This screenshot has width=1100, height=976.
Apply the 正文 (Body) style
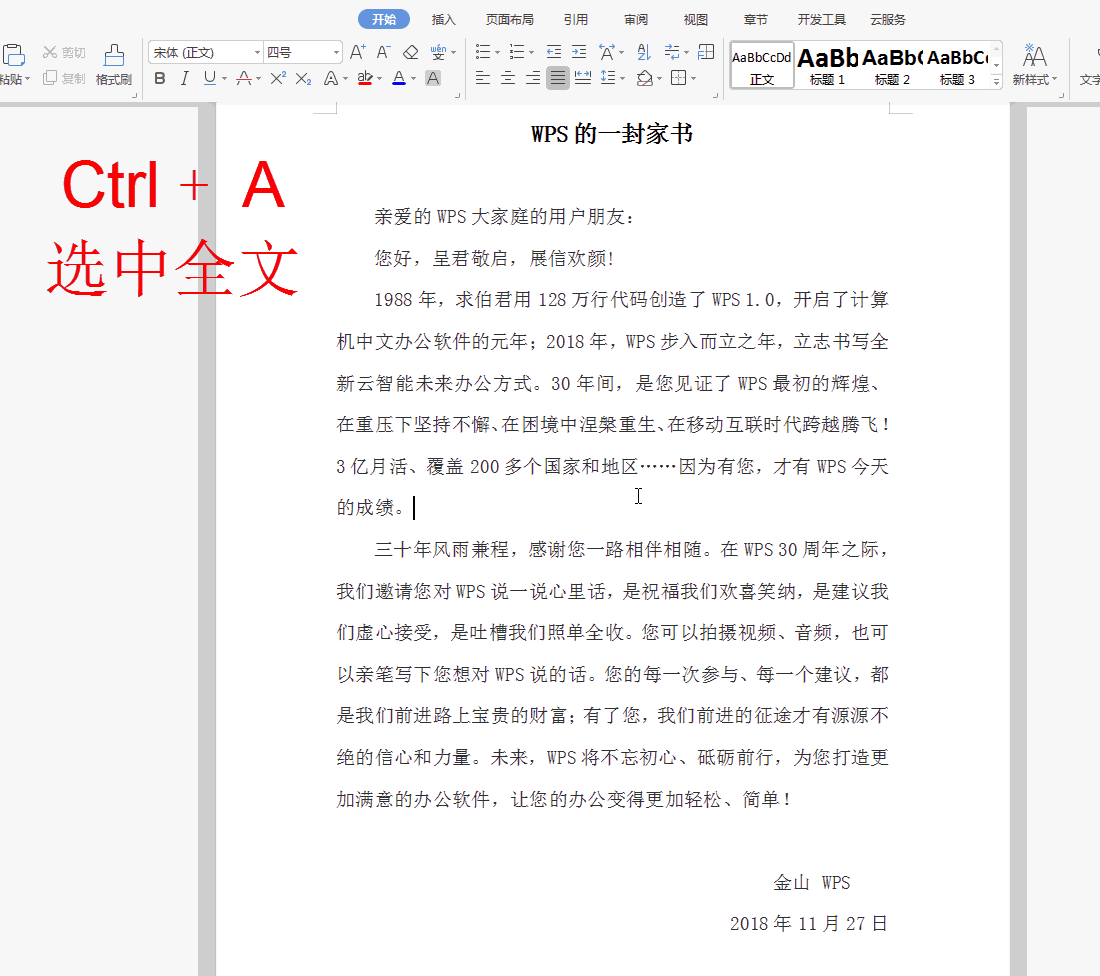pos(762,65)
